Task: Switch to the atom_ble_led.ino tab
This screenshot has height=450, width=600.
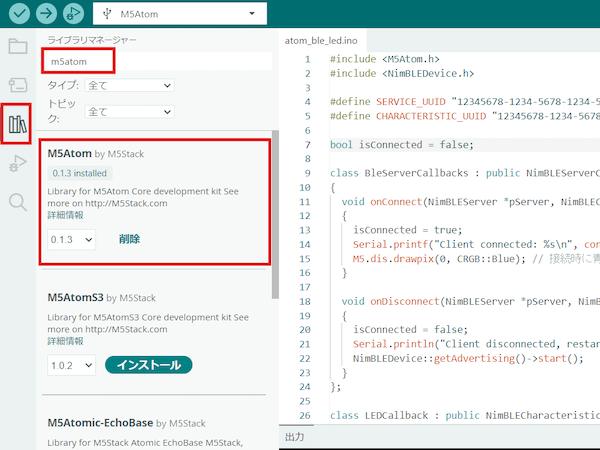Action: click(328, 41)
